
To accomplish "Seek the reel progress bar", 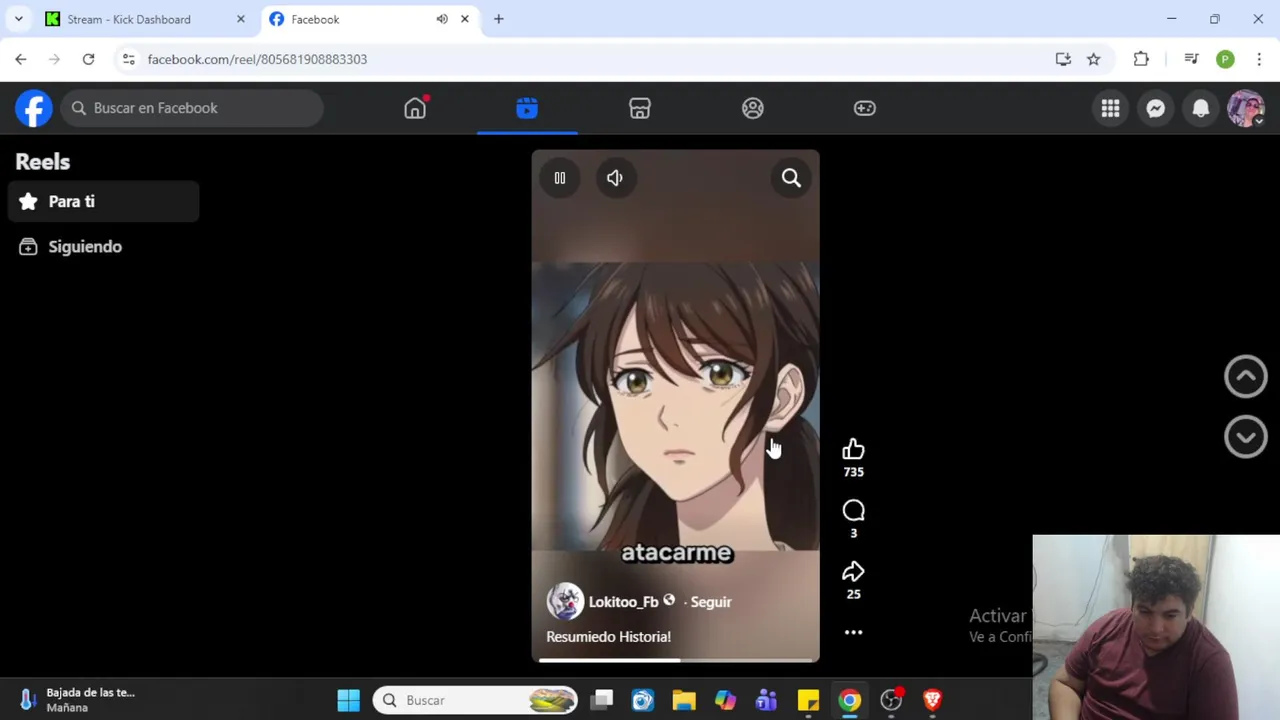I will point(676,660).
